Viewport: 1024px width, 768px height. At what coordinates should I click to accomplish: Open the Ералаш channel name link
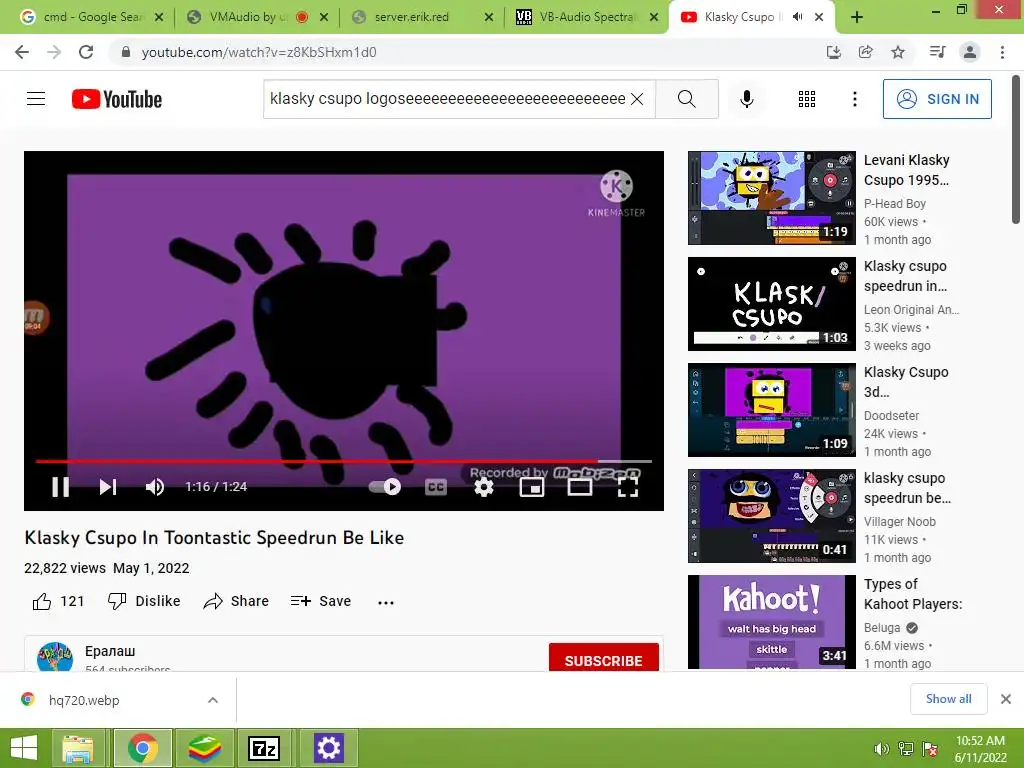pyautogui.click(x=110, y=651)
